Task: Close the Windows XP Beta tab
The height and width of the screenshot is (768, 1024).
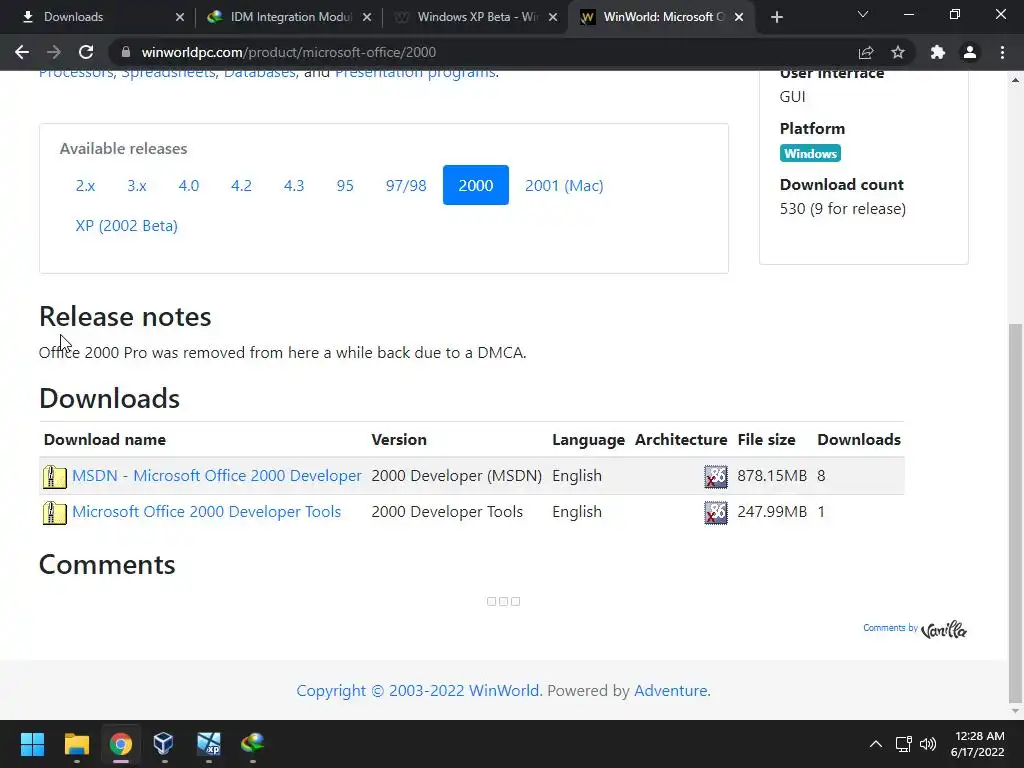Action: click(x=553, y=17)
